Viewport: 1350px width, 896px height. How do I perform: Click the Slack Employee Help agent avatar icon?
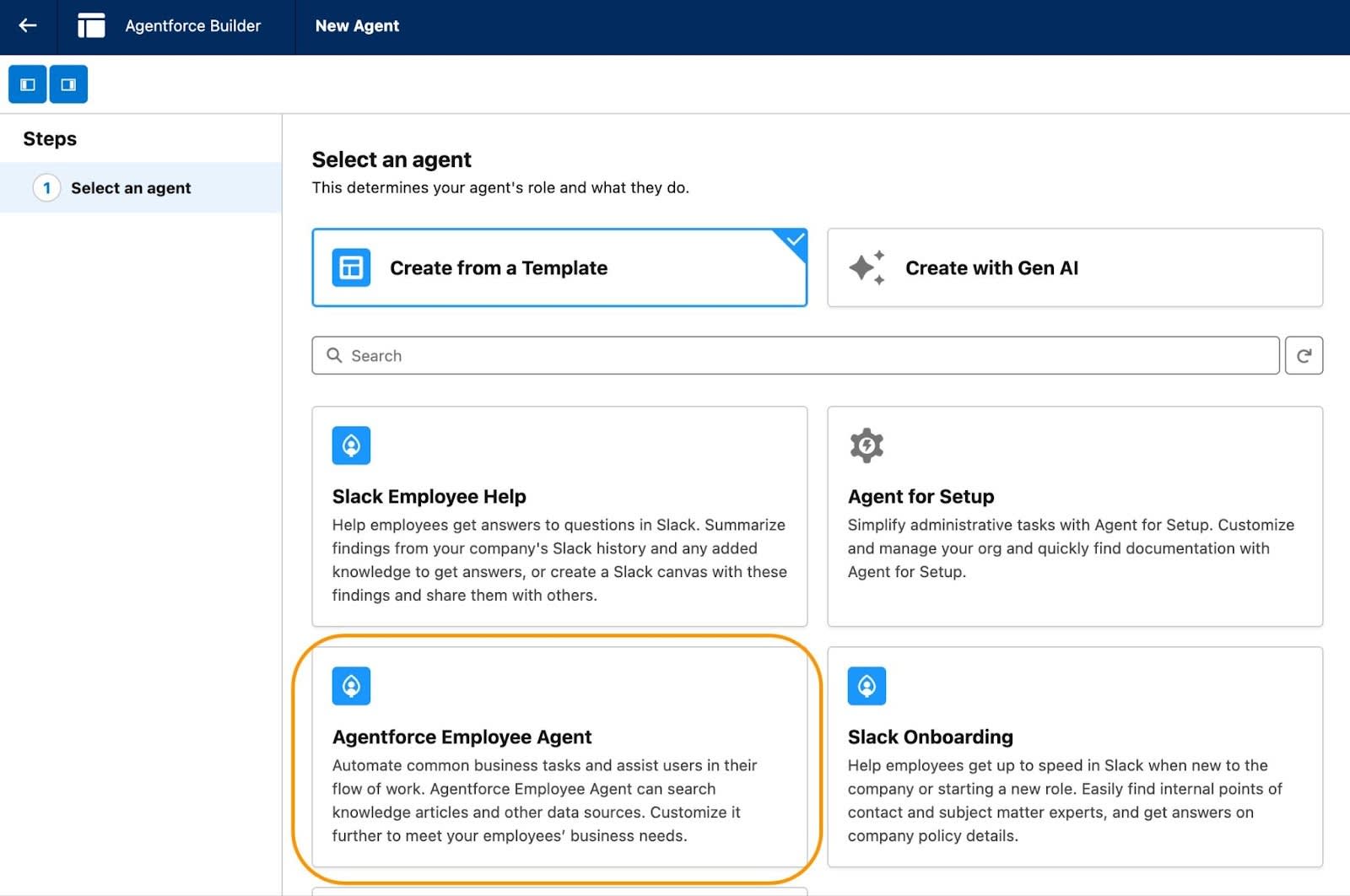(x=352, y=445)
